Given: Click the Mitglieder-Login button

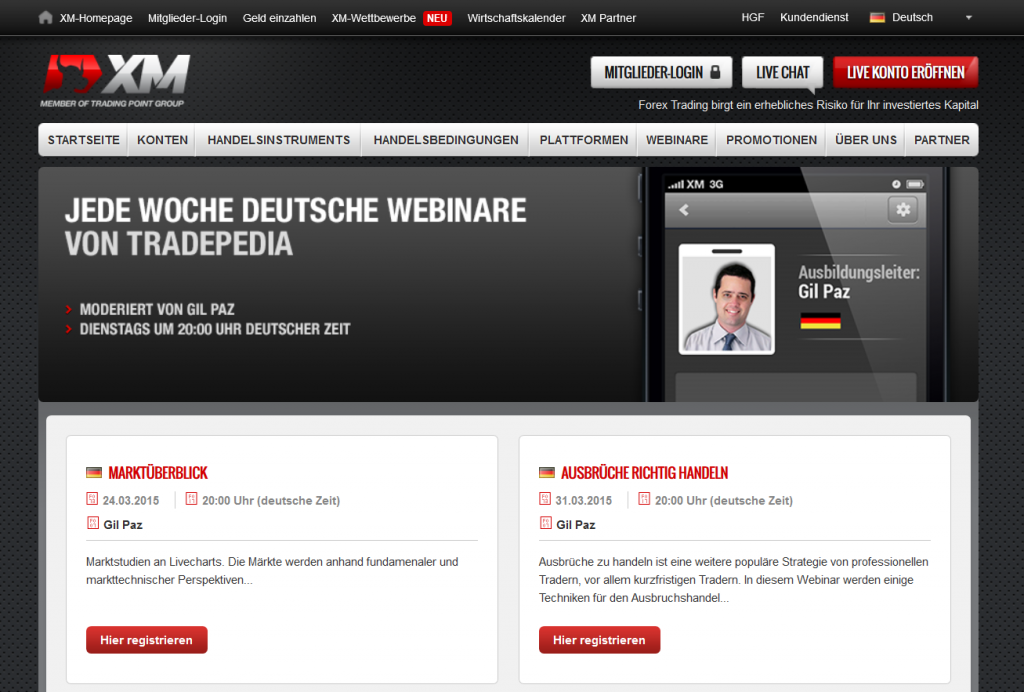Looking at the screenshot, I should 662,72.
